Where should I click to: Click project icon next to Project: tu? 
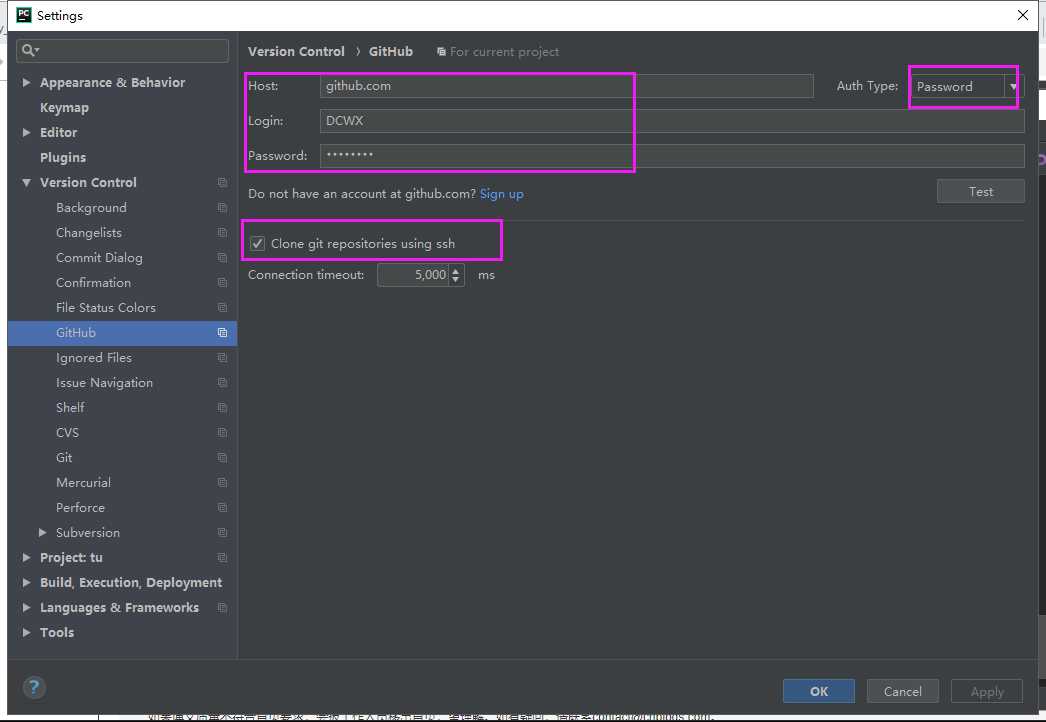pos(222,558)
